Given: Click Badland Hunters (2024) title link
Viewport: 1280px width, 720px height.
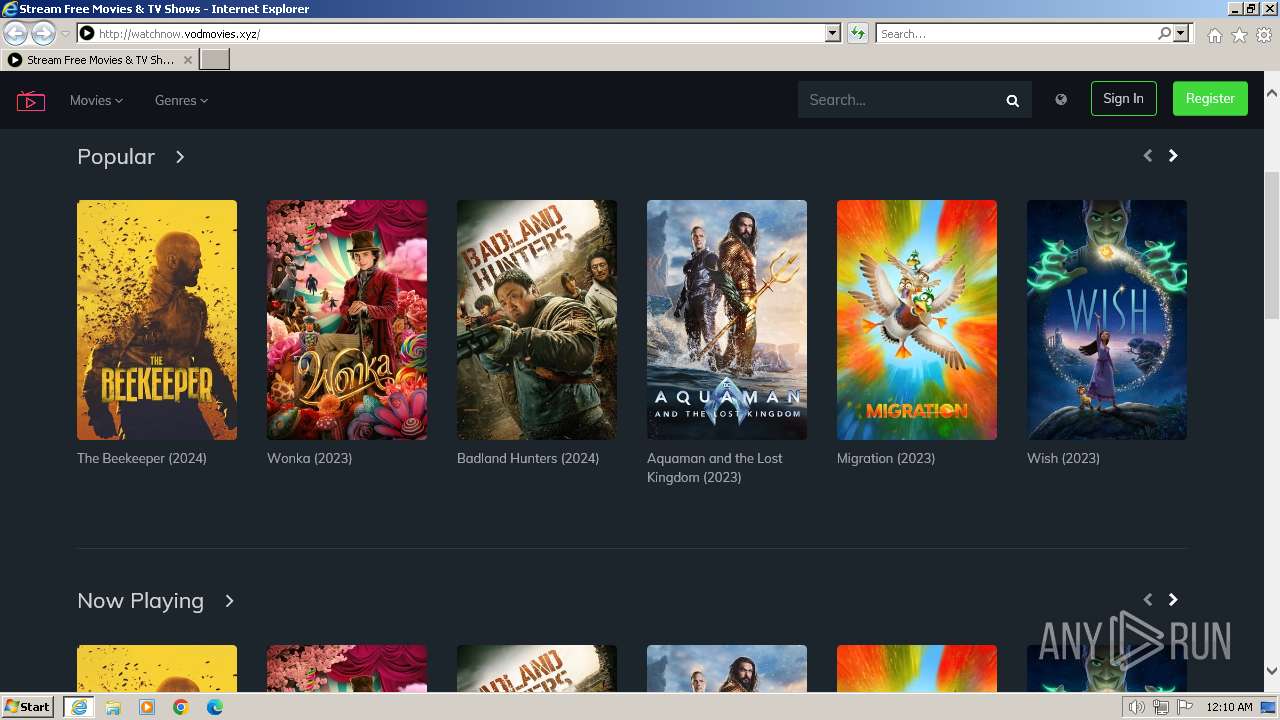Looking at the screenshot, I should coord(528,458).
